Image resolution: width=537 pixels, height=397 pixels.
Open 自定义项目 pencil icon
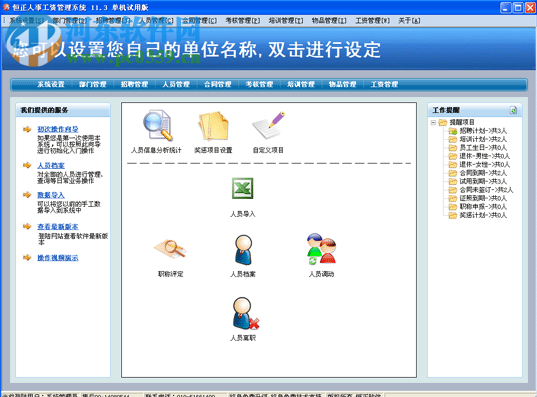point(268,125)
